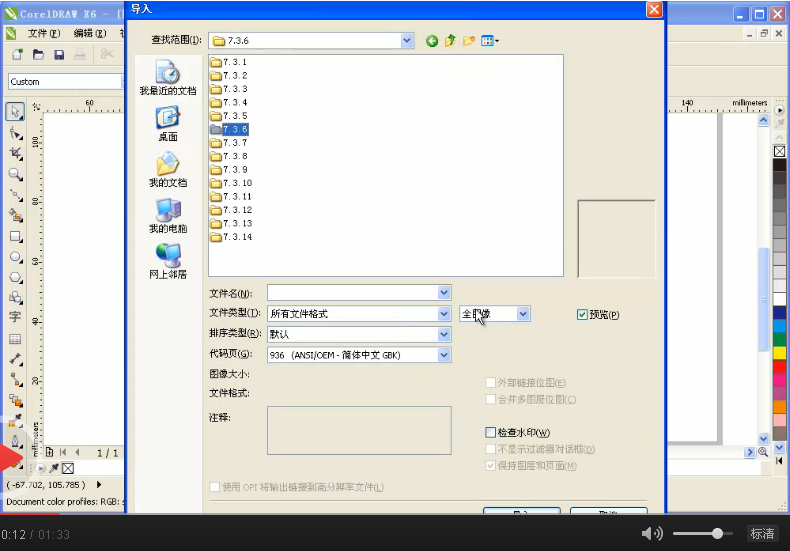Select folder 7.3.14 in list
Screen dimensions: 790x551
click(x=231, y=237)
